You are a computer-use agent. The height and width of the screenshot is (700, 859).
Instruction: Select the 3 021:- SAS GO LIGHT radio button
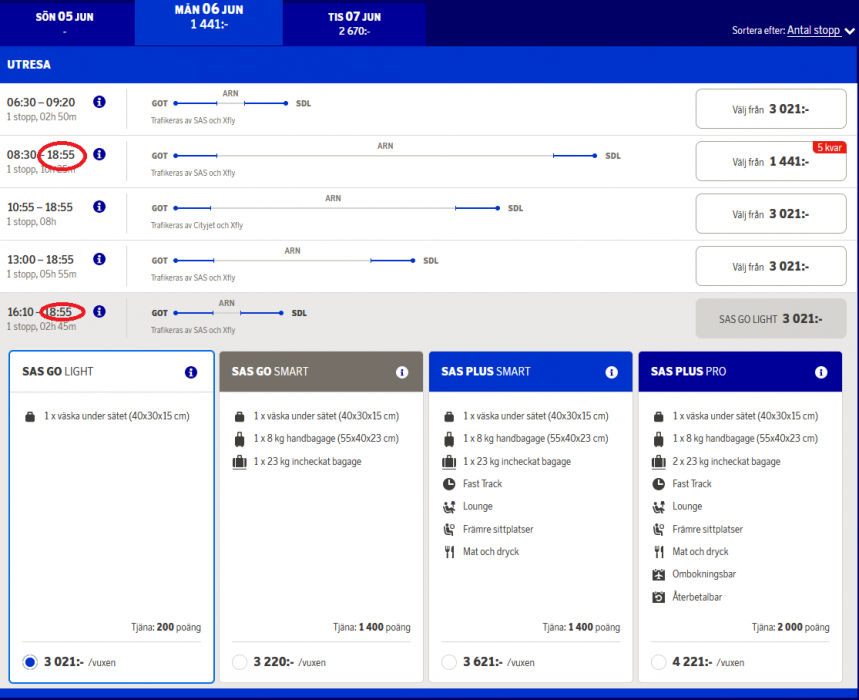tap(29, 662)
